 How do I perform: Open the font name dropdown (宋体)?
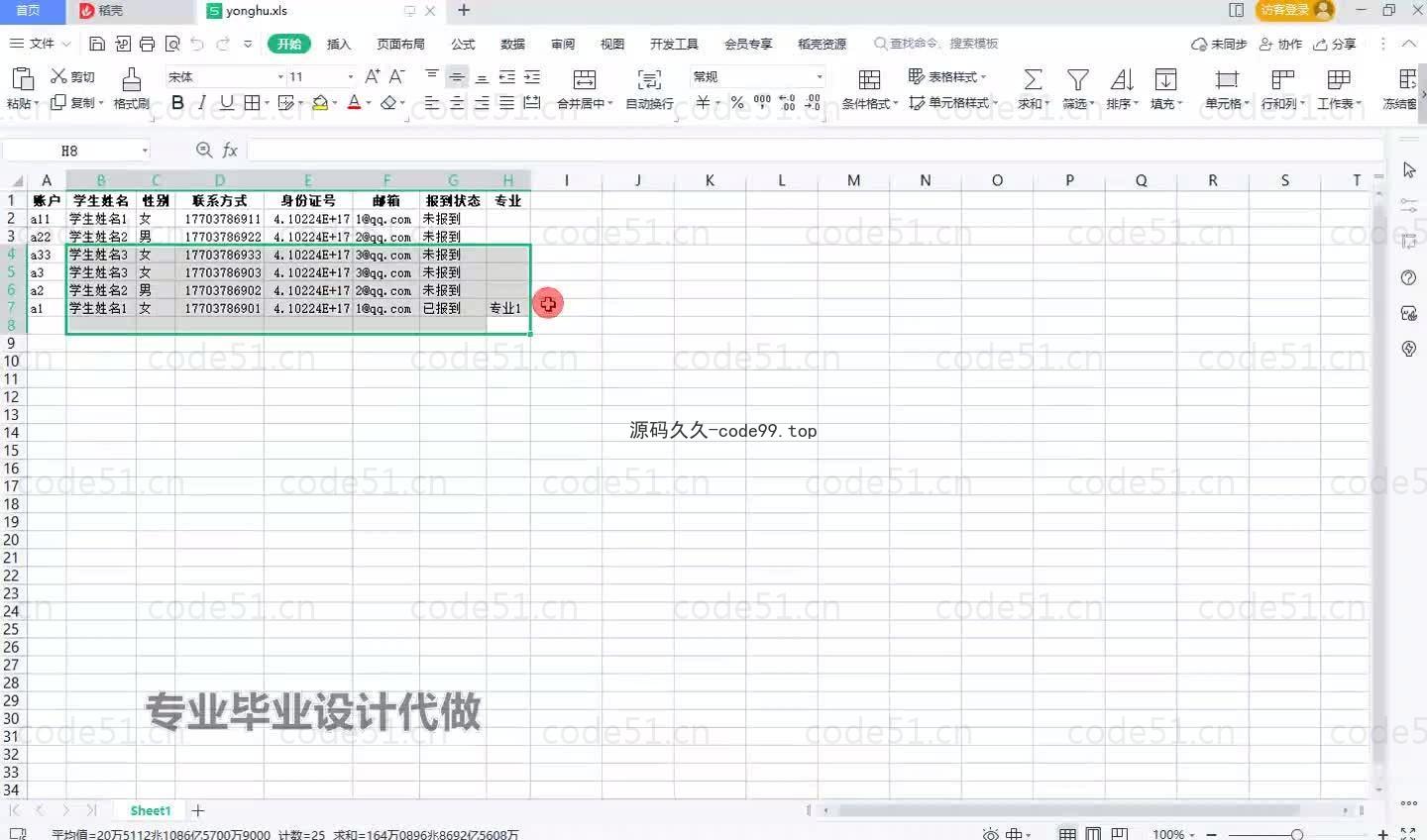coord(280,76)
